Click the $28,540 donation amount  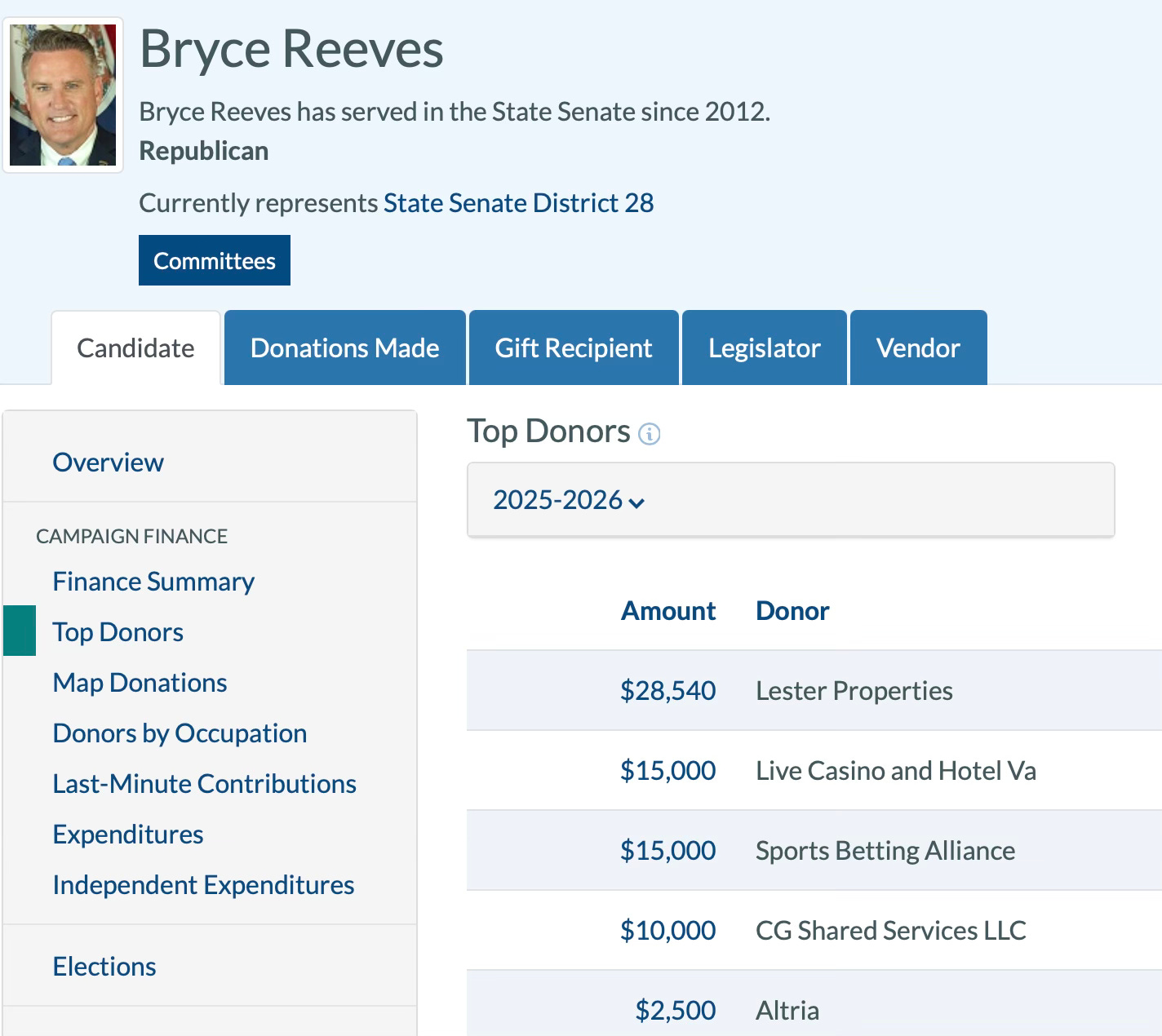[667, 691]
